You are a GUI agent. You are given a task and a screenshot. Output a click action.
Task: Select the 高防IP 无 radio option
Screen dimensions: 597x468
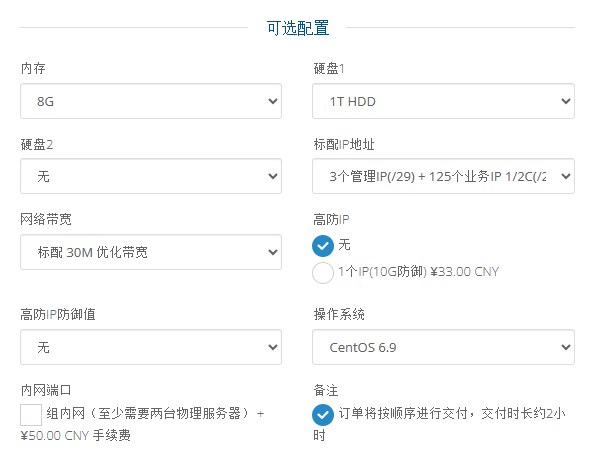[323, 246]
